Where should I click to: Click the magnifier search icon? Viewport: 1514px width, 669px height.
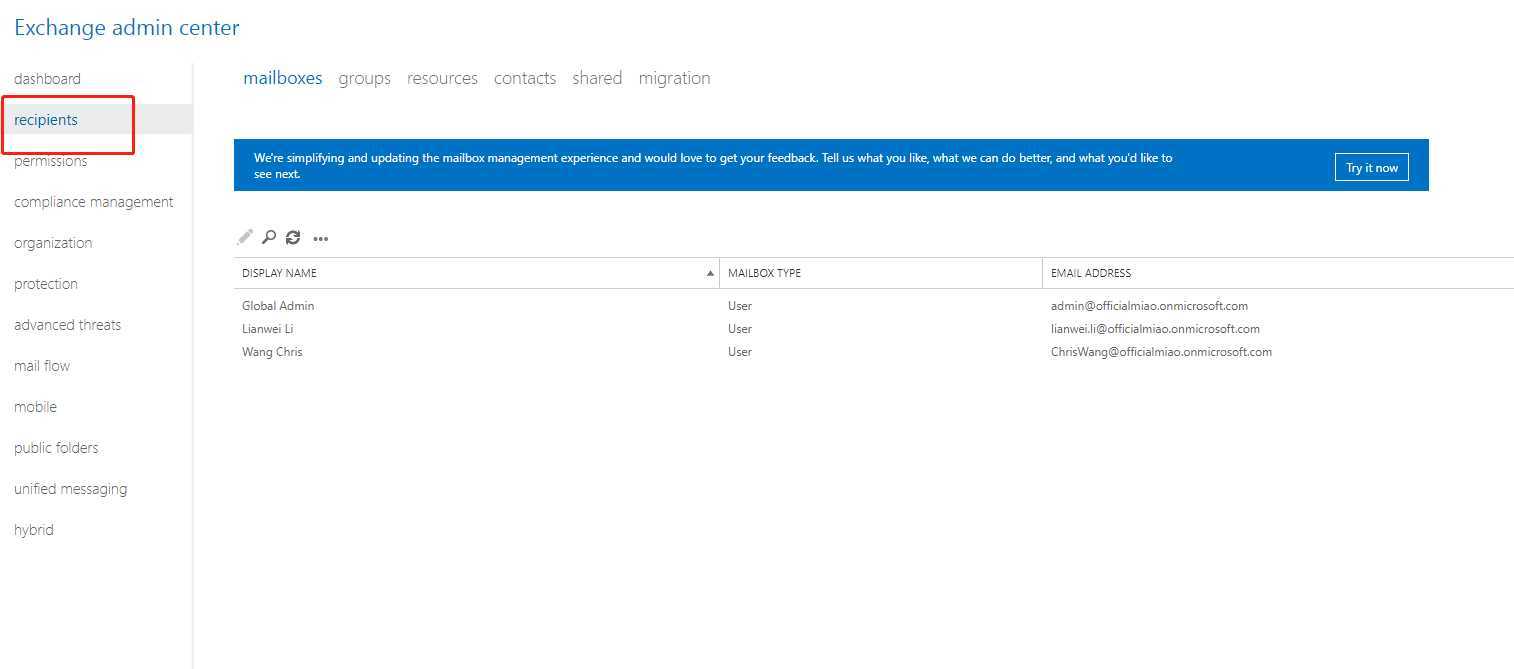269,237
